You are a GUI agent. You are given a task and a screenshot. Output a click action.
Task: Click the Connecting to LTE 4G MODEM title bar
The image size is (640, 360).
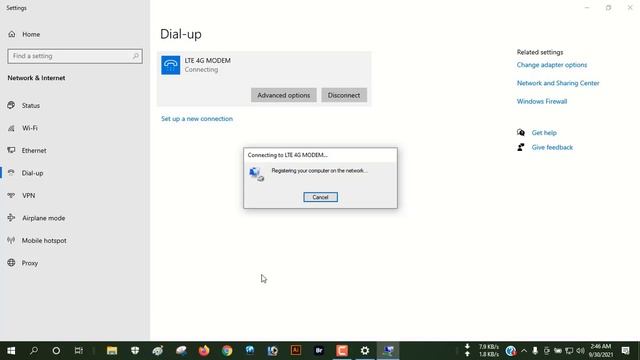320,155
